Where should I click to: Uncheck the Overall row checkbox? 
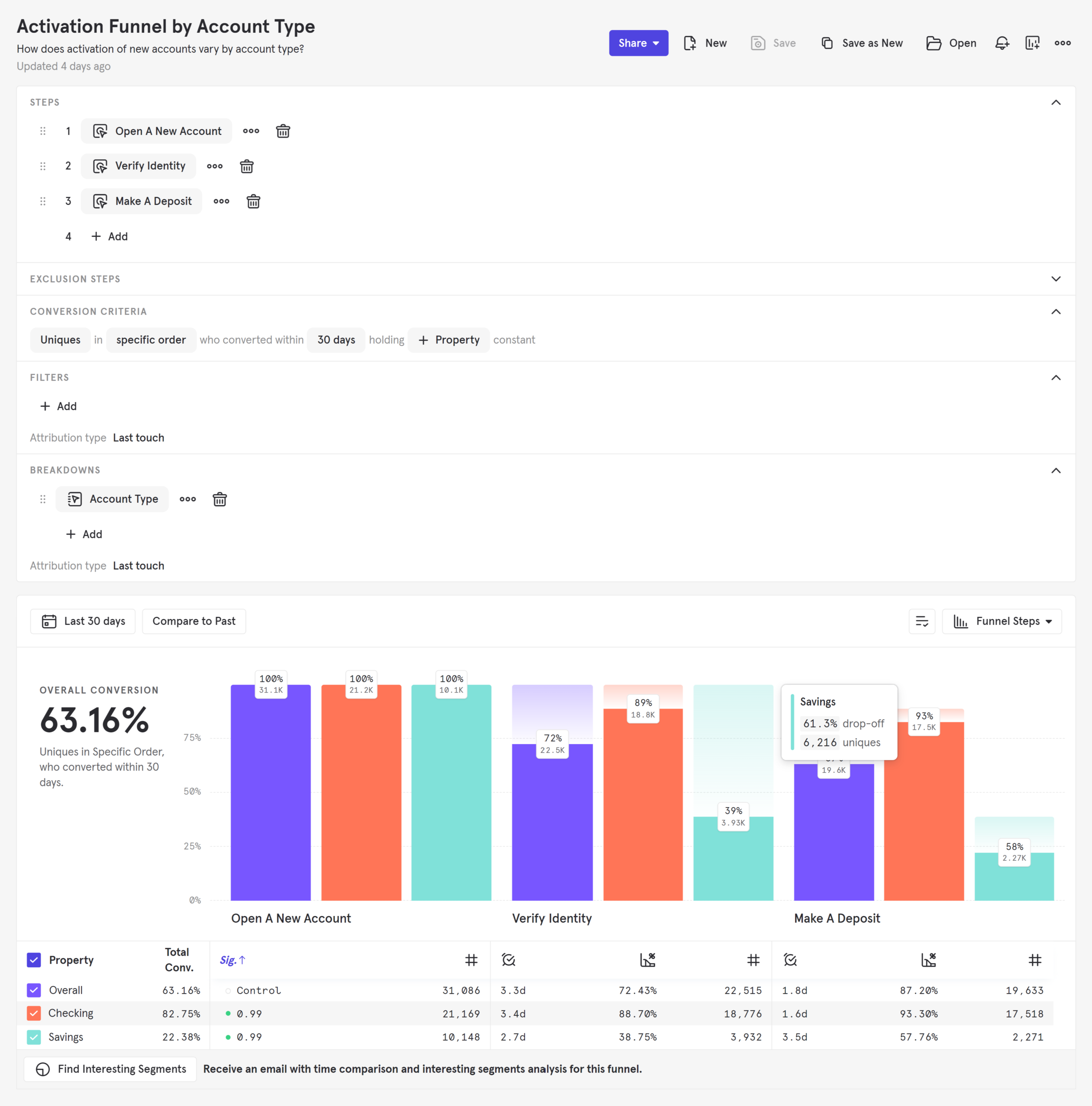coord(34,990)
